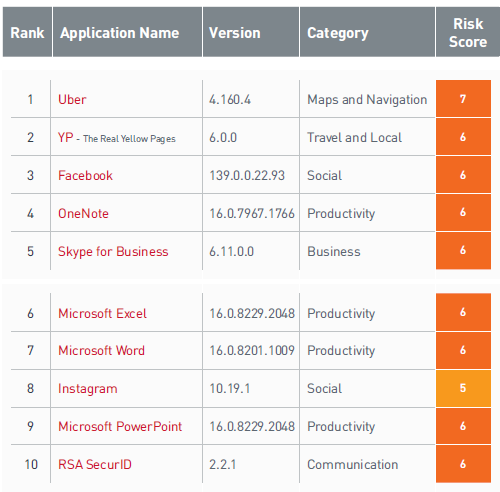Click rank number 1 beside Uber

click(30, 99)
